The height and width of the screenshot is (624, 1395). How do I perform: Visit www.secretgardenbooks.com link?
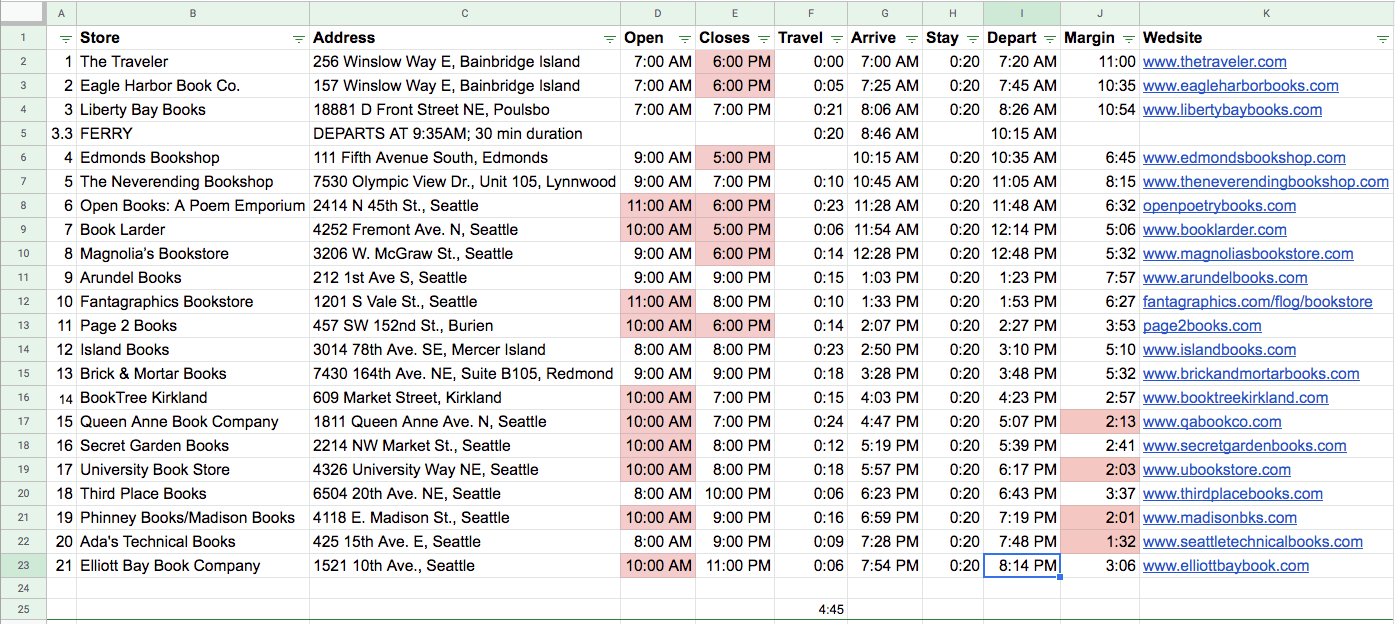click(x=1245, y=446)
